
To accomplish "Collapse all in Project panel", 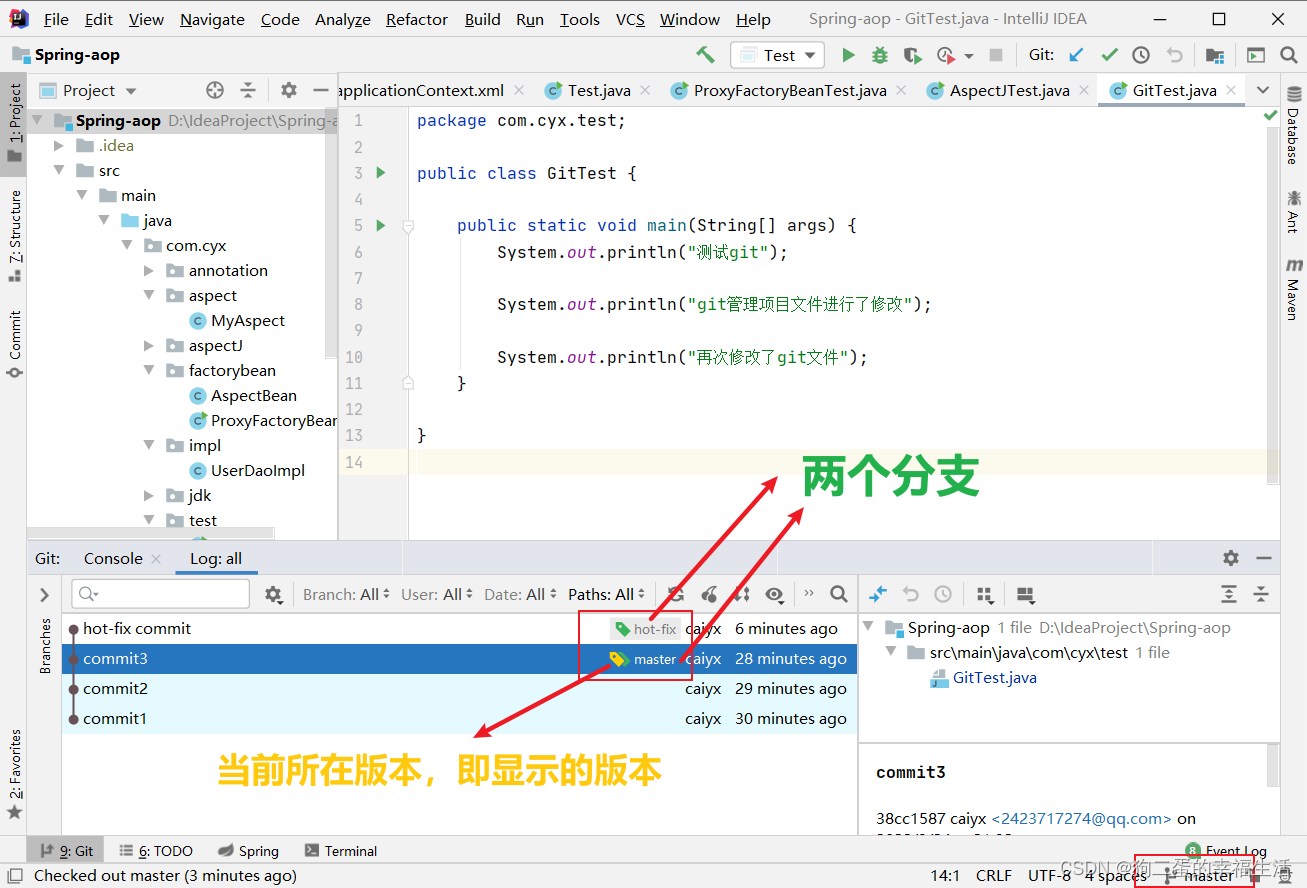I will [x=248, y=90].
